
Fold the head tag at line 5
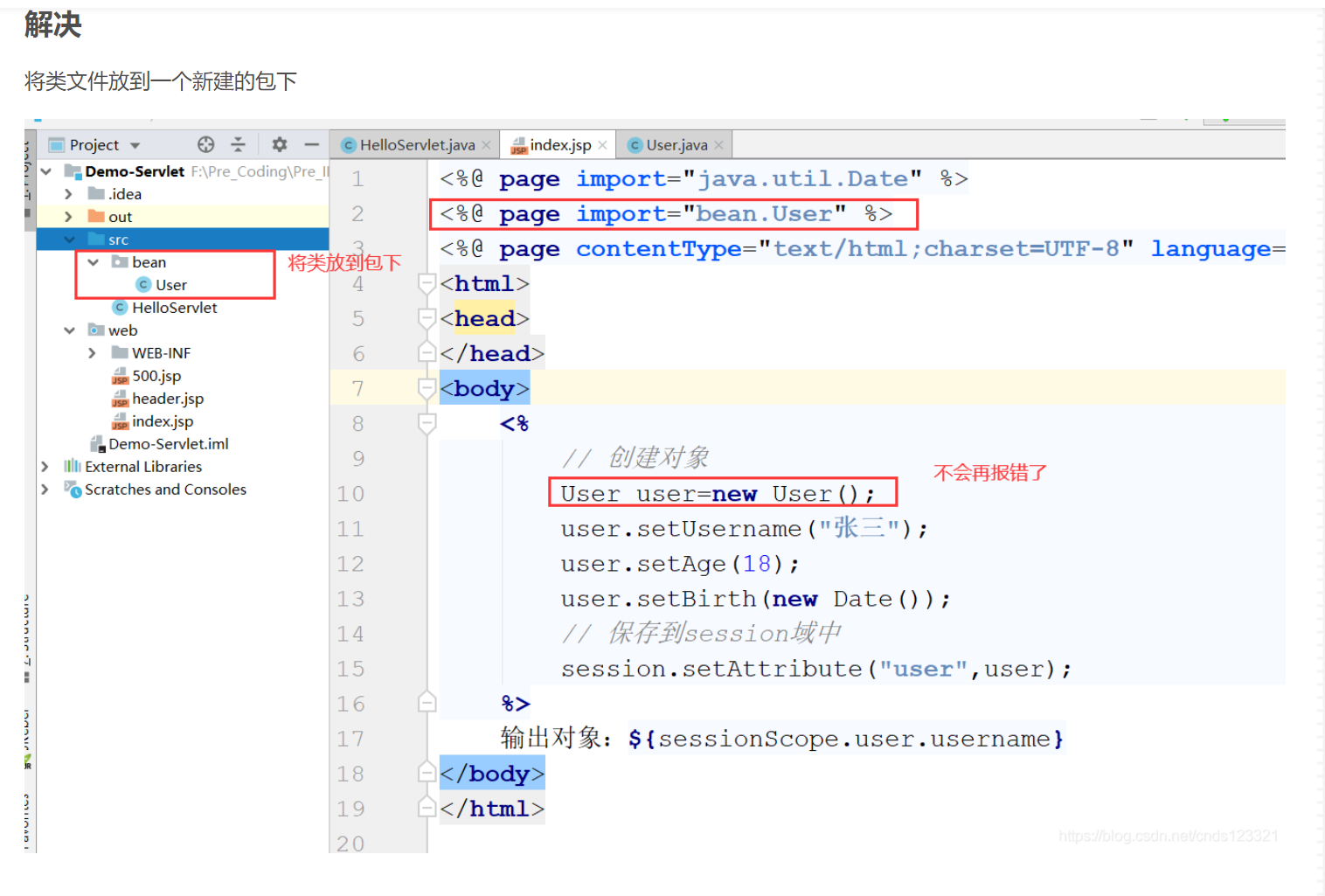point(427,318)
